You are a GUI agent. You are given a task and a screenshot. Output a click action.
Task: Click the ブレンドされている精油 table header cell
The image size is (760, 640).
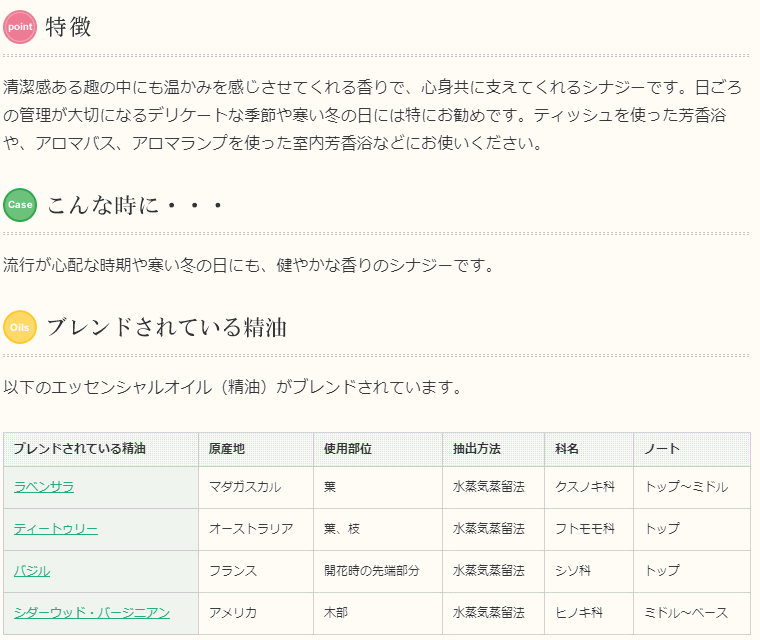coord(101,449)
